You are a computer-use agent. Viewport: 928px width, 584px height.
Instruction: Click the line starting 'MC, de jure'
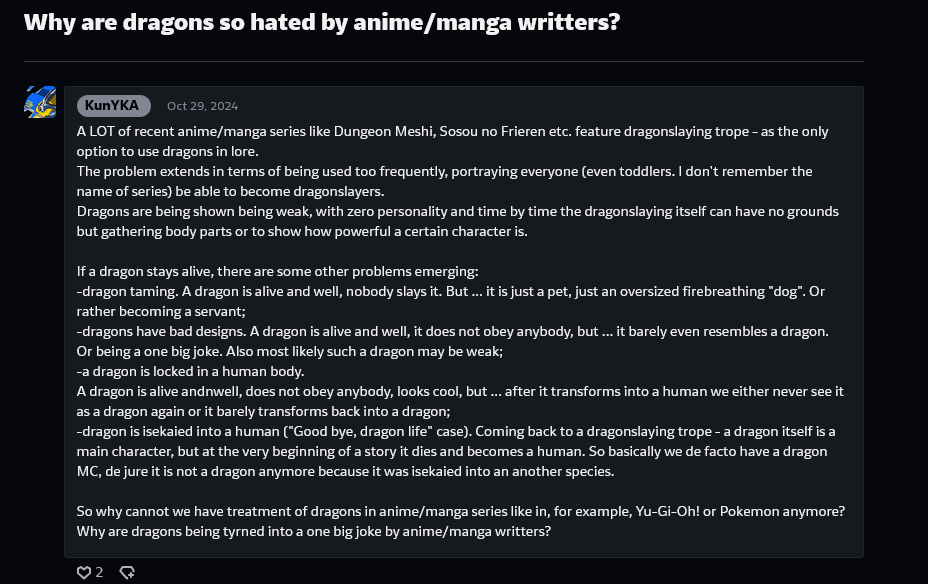(x=345, y=472)
